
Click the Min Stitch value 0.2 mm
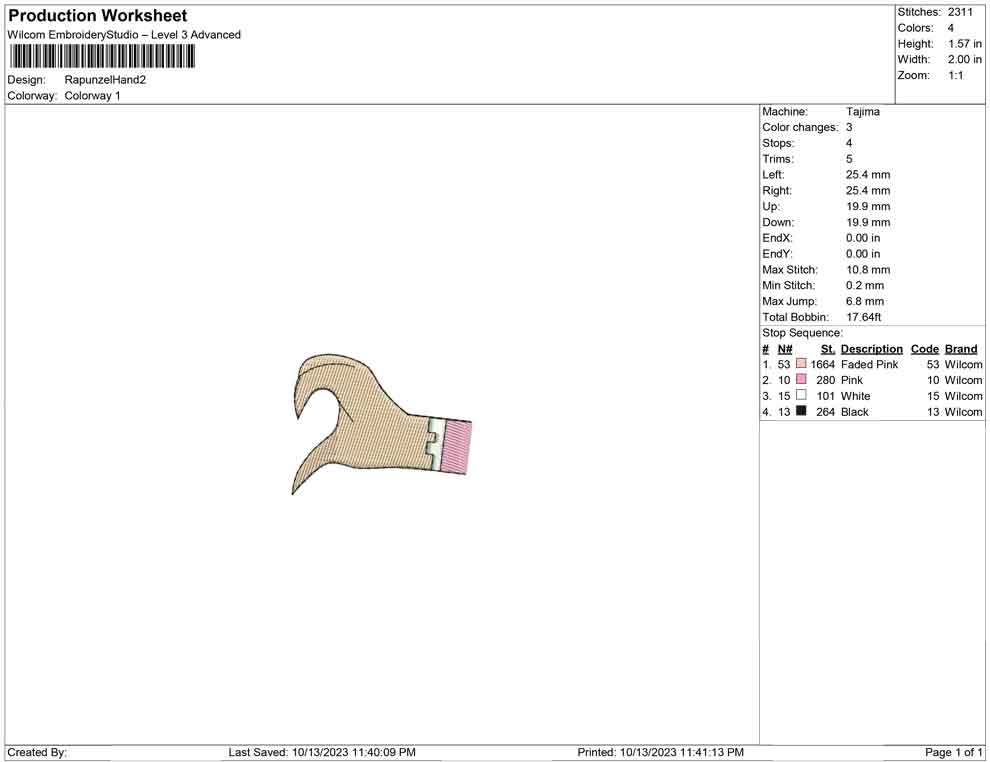click(865, 285)
